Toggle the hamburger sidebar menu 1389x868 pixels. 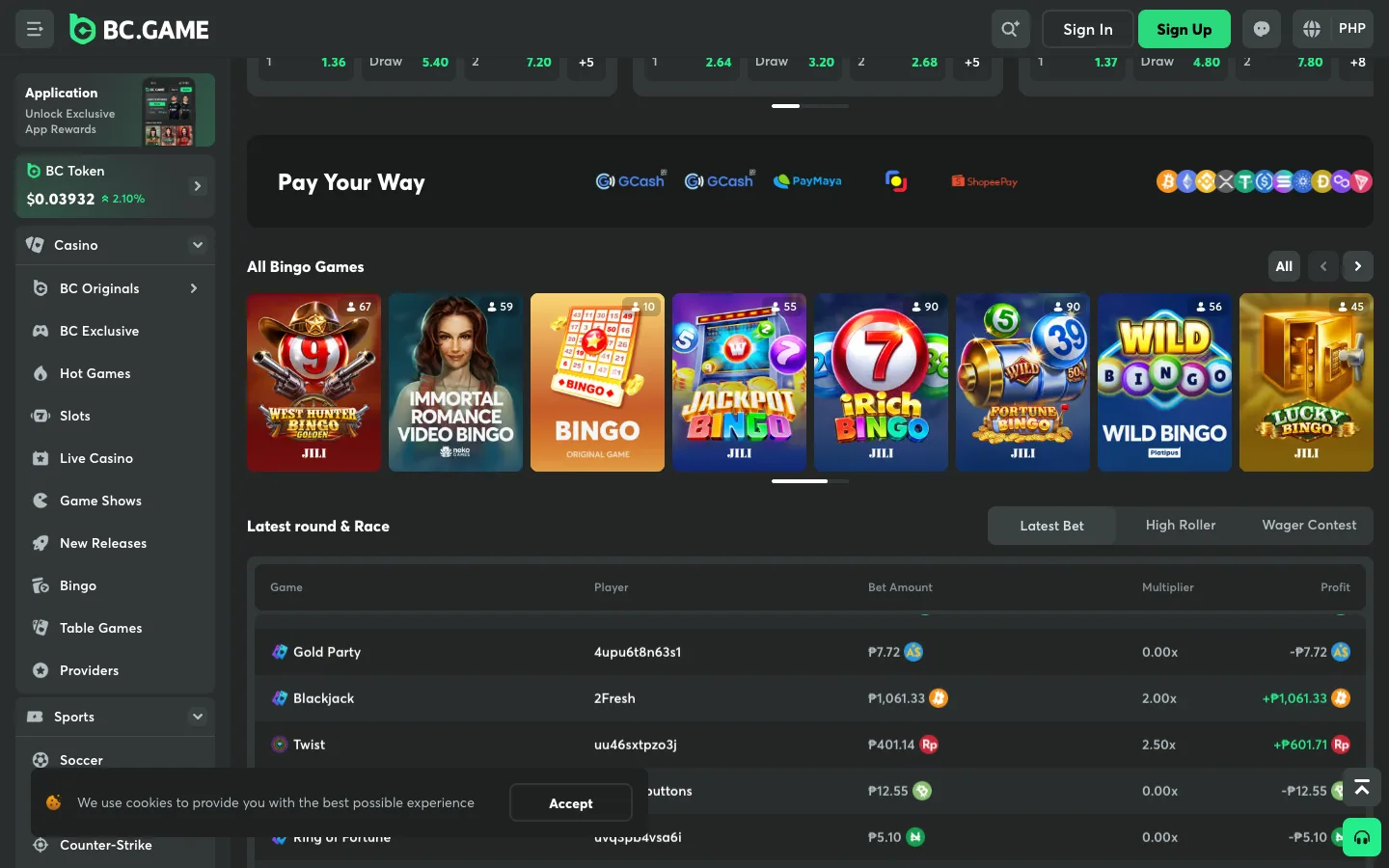[35, 29]
